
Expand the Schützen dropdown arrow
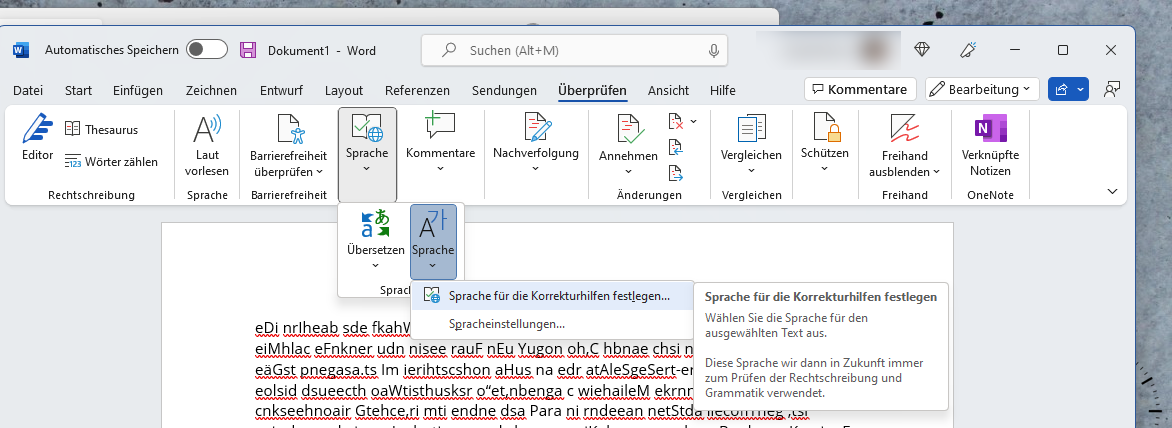(824, 169)
